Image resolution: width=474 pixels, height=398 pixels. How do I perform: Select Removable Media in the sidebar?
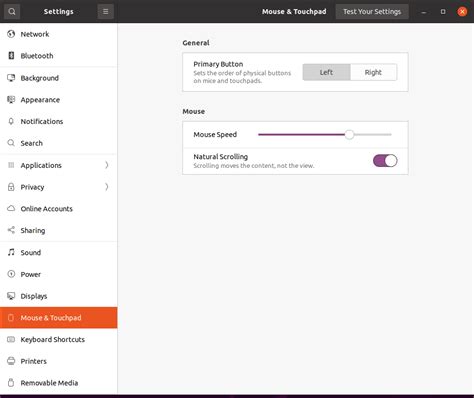click(59, 383)
